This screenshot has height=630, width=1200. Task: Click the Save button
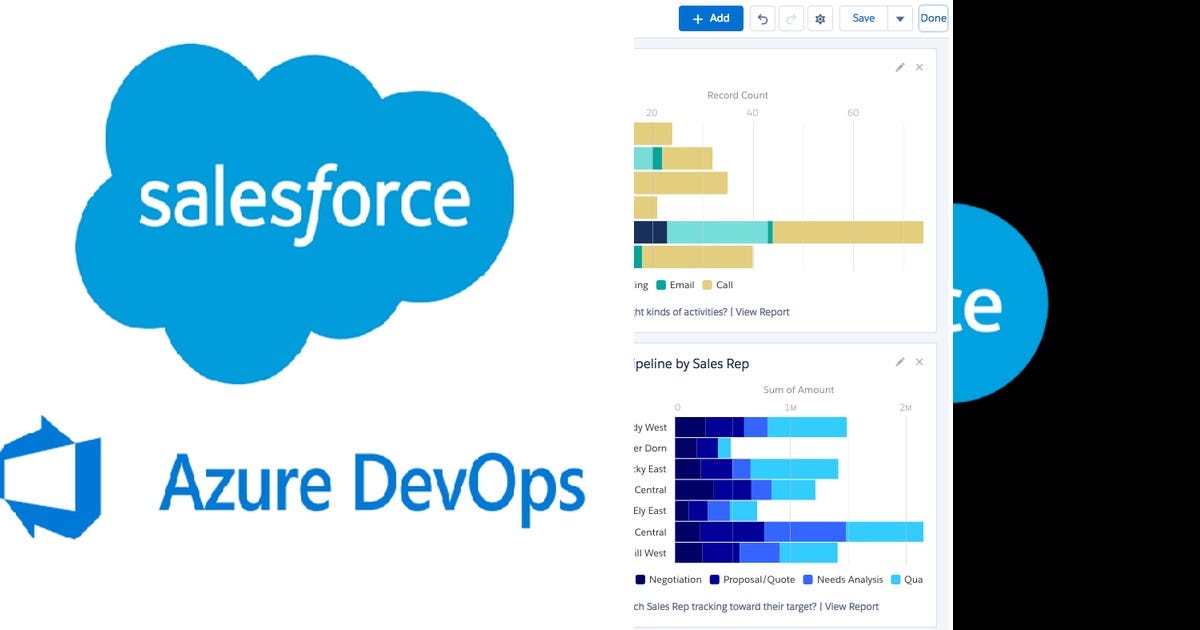click(x=862, y=18)
